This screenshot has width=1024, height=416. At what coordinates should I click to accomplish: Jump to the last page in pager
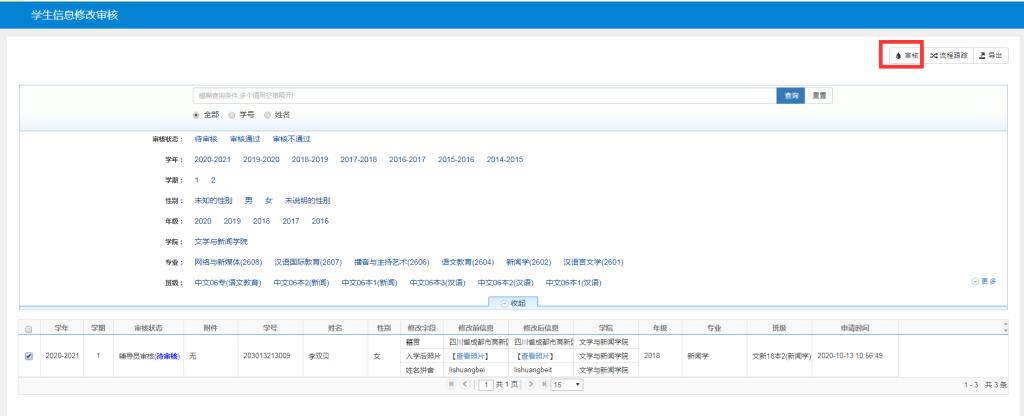[x=544, y=384]
